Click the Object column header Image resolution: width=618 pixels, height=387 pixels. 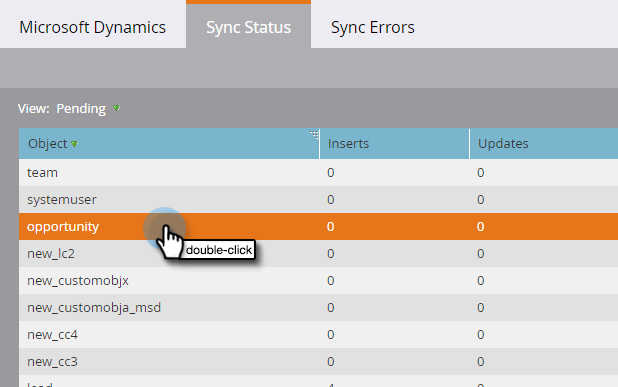click(x=169, y=144)
